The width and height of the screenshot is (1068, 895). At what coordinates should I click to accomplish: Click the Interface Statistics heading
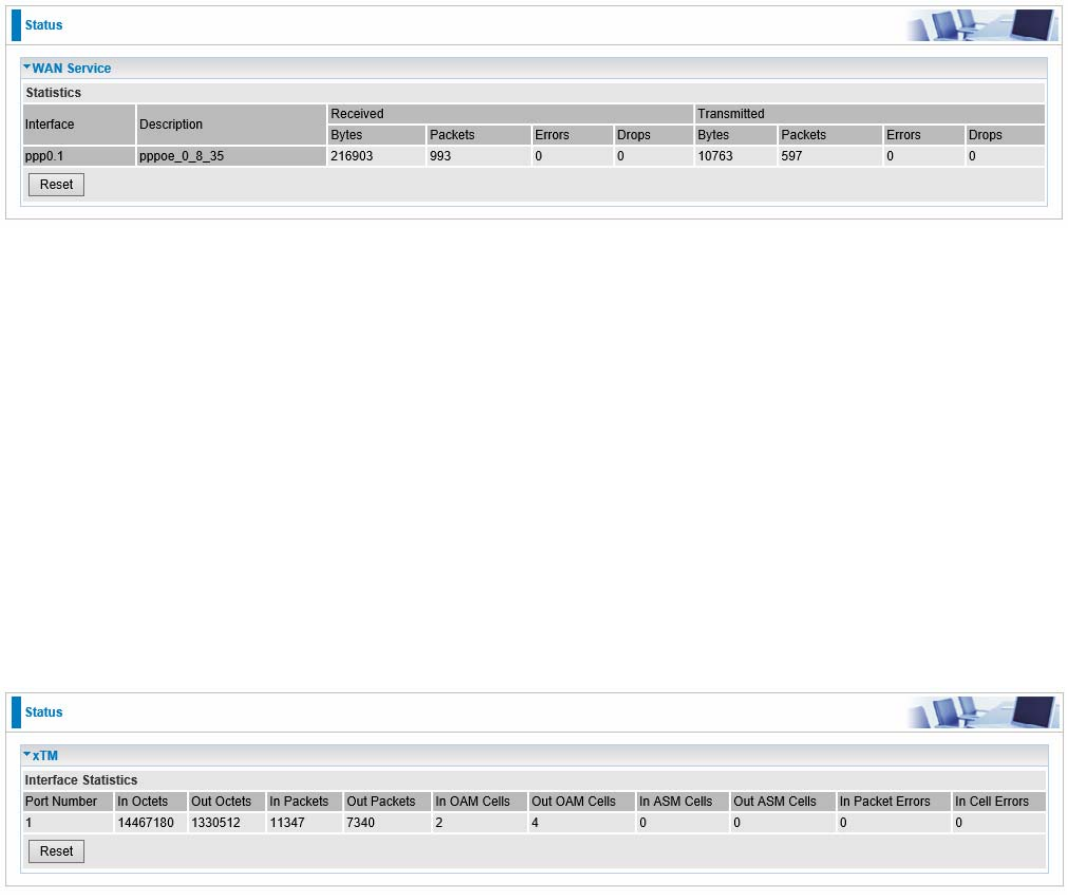pos(81,780)
